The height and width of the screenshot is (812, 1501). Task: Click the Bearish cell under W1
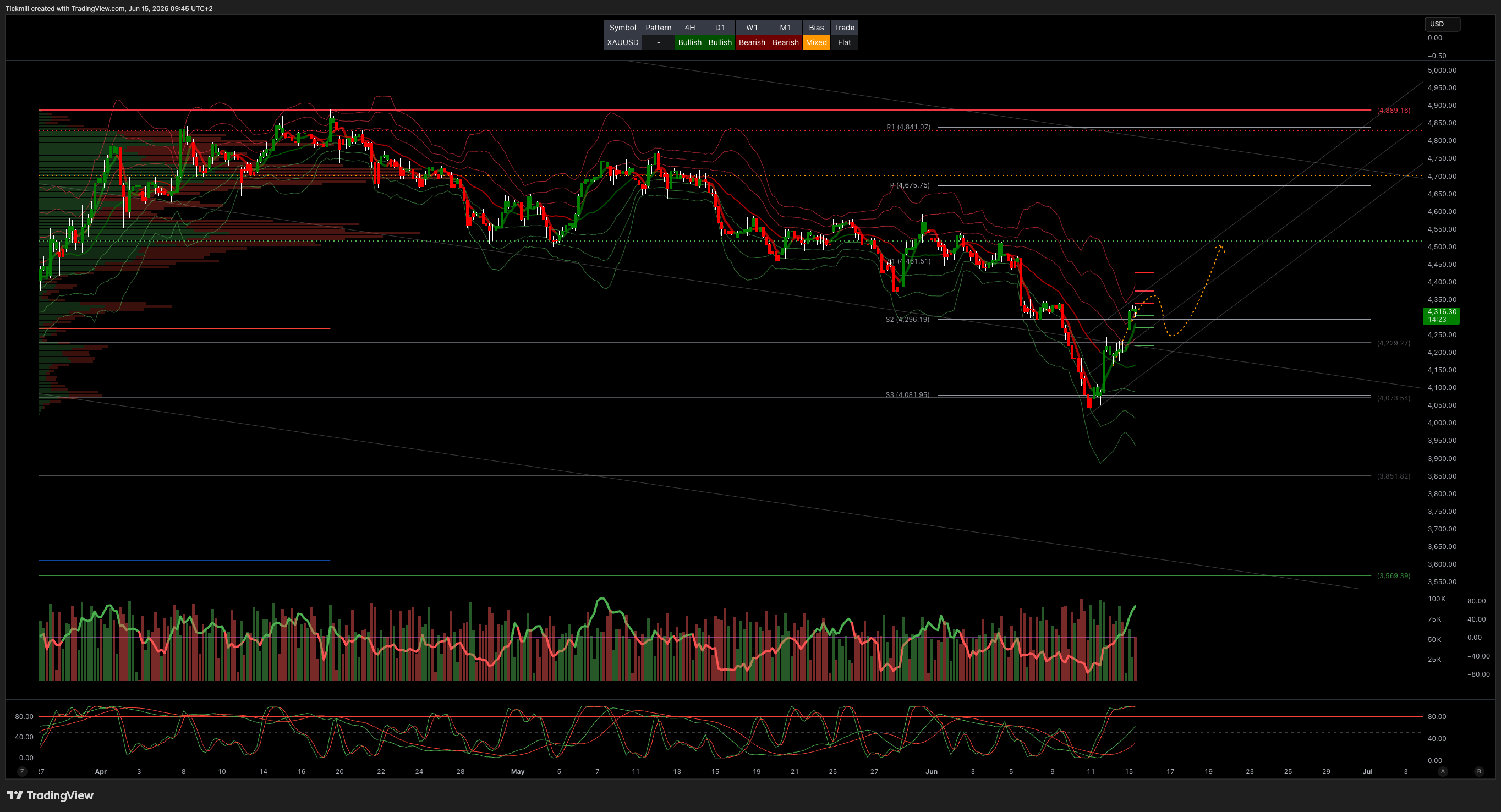(x=752, y=42)
